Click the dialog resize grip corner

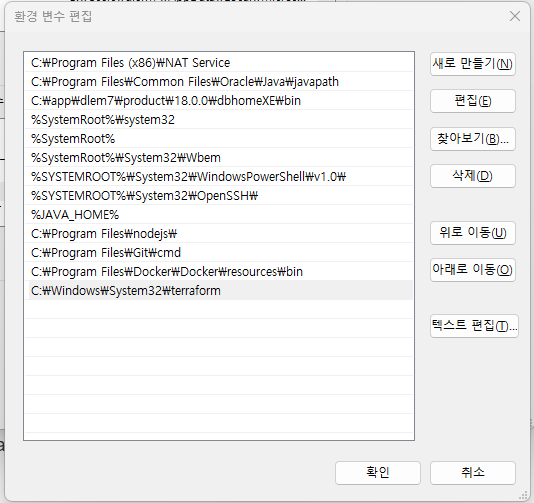[x=523, y=496]
